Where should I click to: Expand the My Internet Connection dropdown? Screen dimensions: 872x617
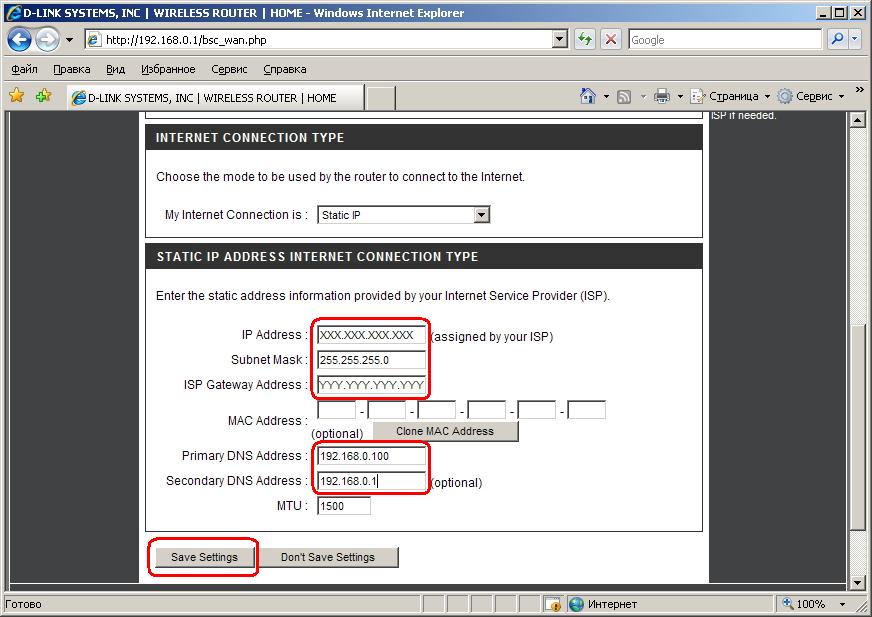[x=481, y=215]
